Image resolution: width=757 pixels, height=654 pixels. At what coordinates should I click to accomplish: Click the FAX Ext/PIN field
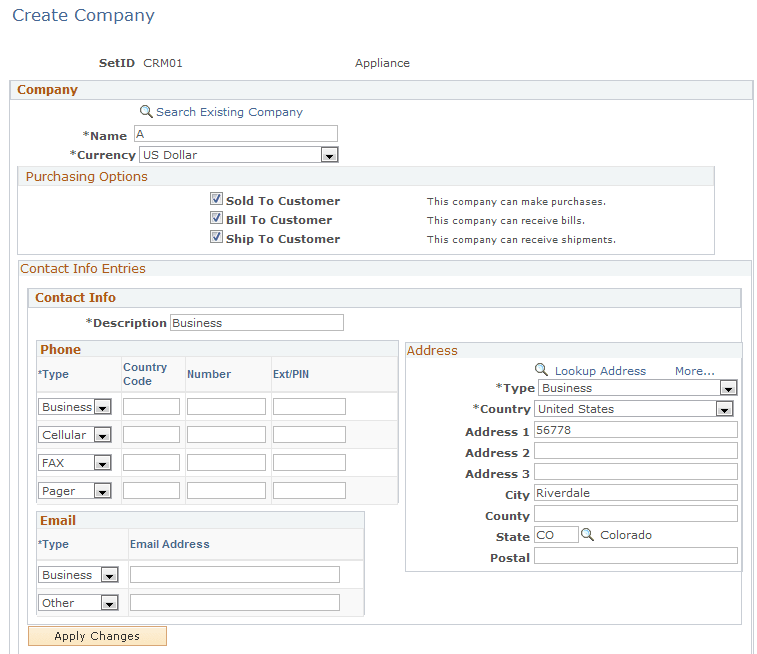pos(309,462)
